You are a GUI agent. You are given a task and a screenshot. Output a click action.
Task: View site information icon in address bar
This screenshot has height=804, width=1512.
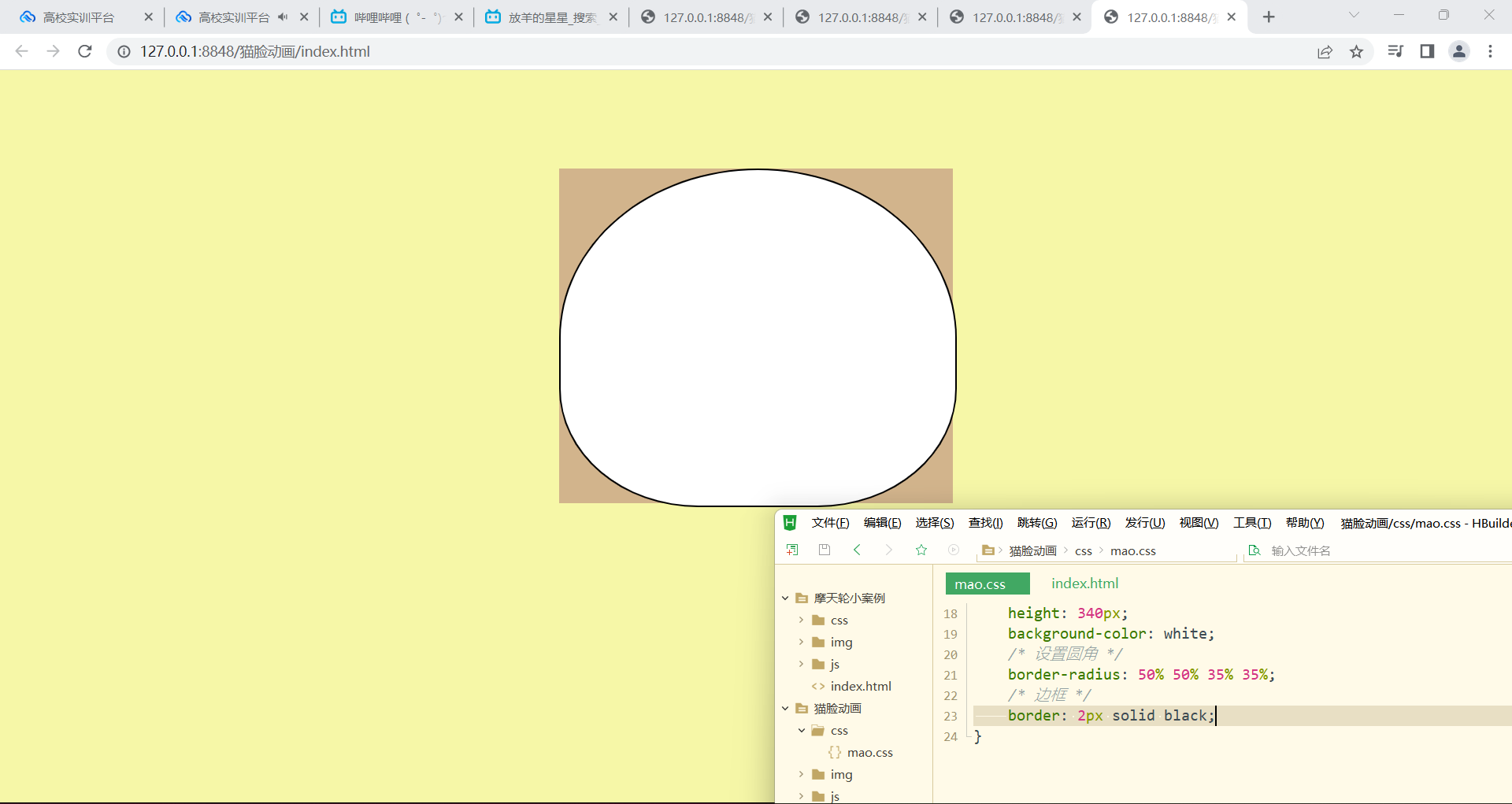(124, 51)
